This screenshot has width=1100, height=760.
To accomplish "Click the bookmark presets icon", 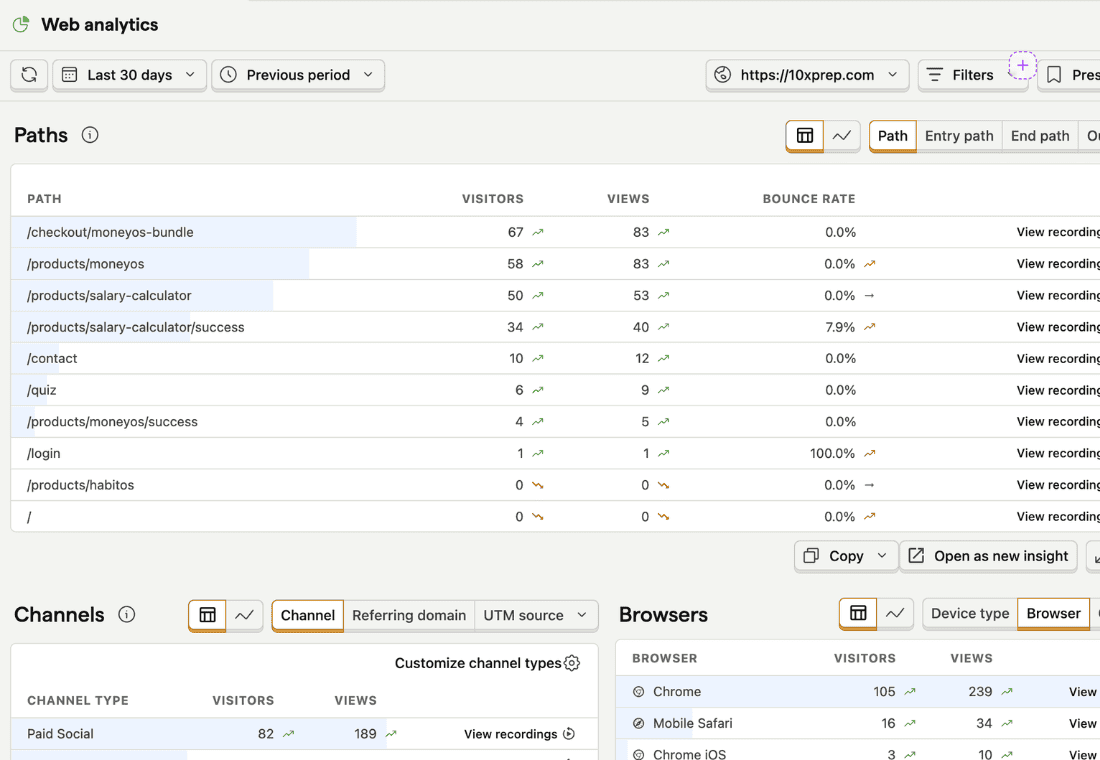I will 1054,75.
